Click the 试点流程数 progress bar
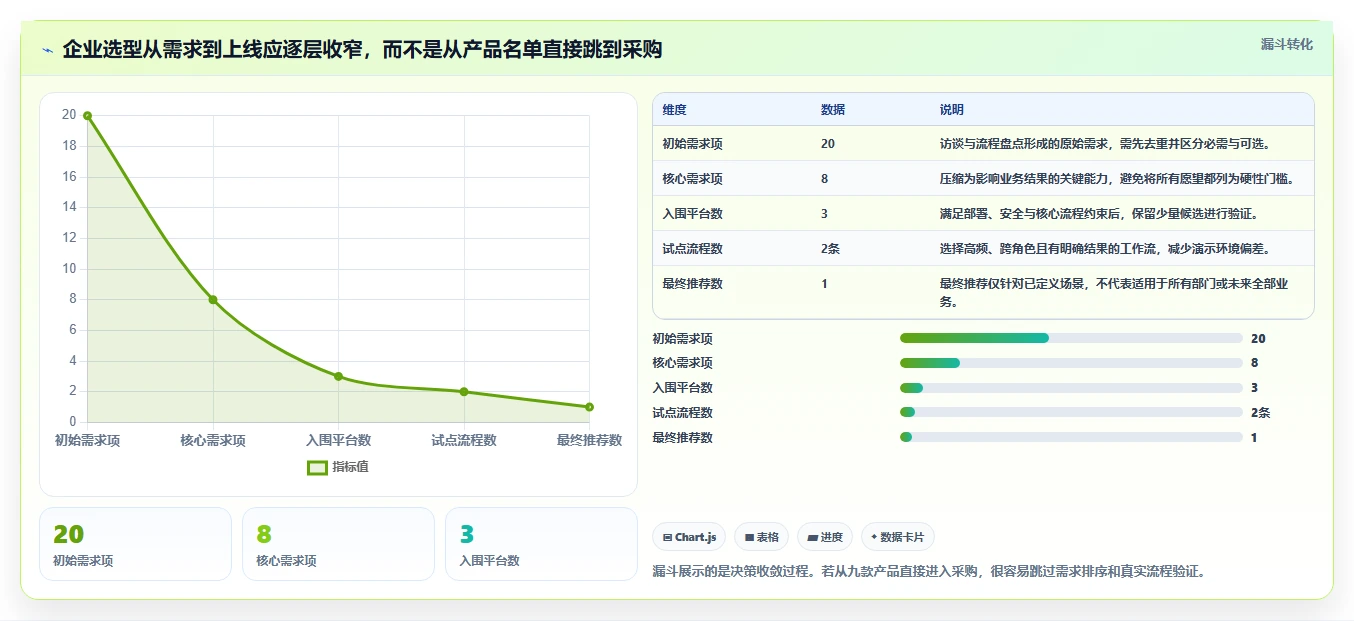This screenshot has height=621, width=1354. [x=1071, y=412]
